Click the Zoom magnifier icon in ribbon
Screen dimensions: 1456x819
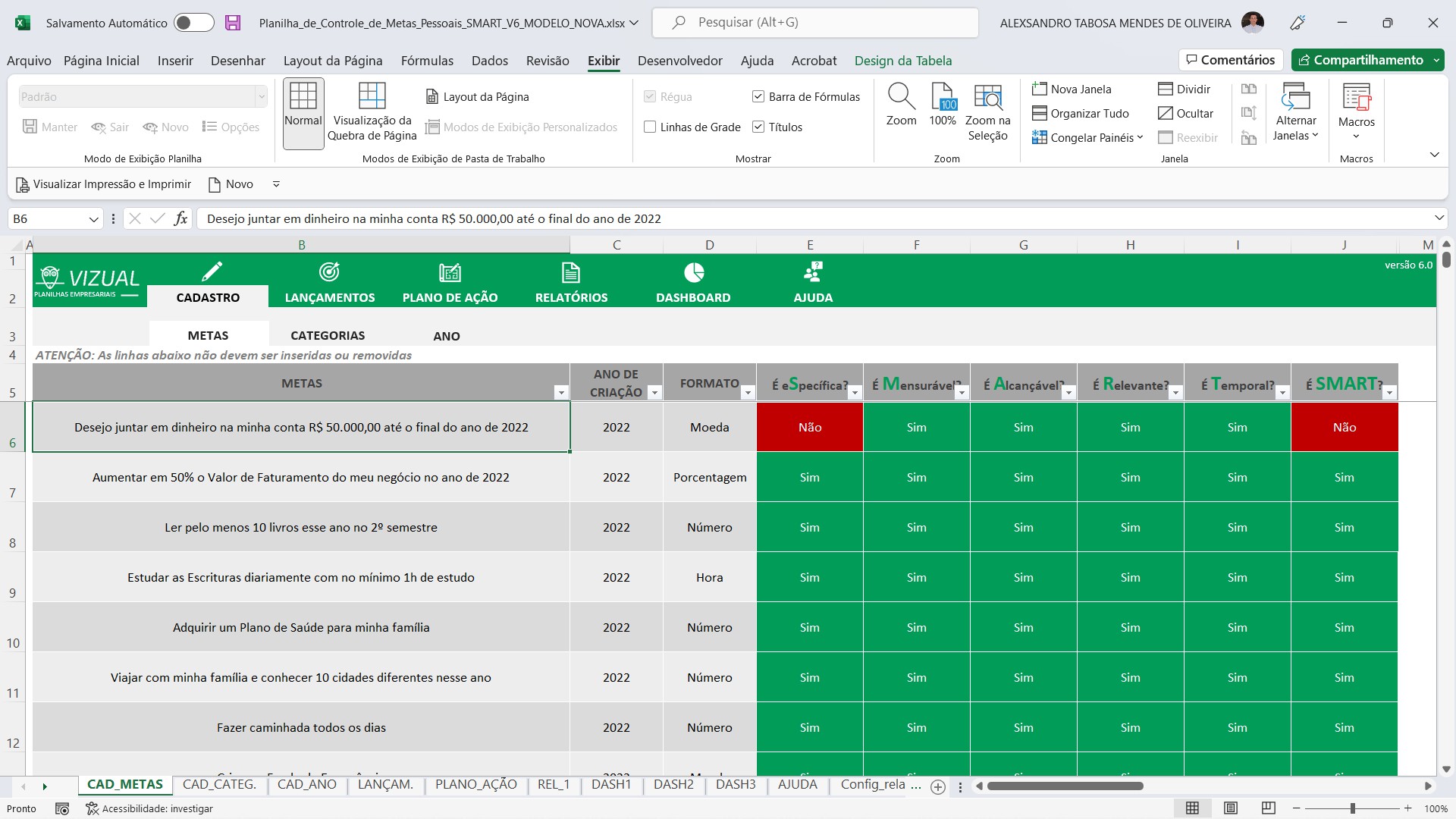(901, 96)
